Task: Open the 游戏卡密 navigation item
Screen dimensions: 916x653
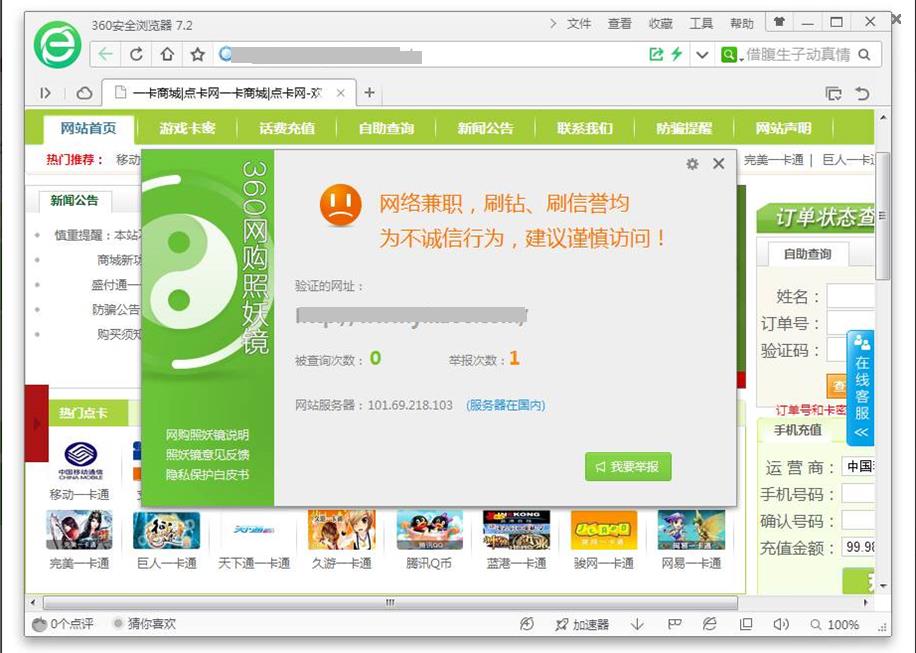Action: pos(187,128)
